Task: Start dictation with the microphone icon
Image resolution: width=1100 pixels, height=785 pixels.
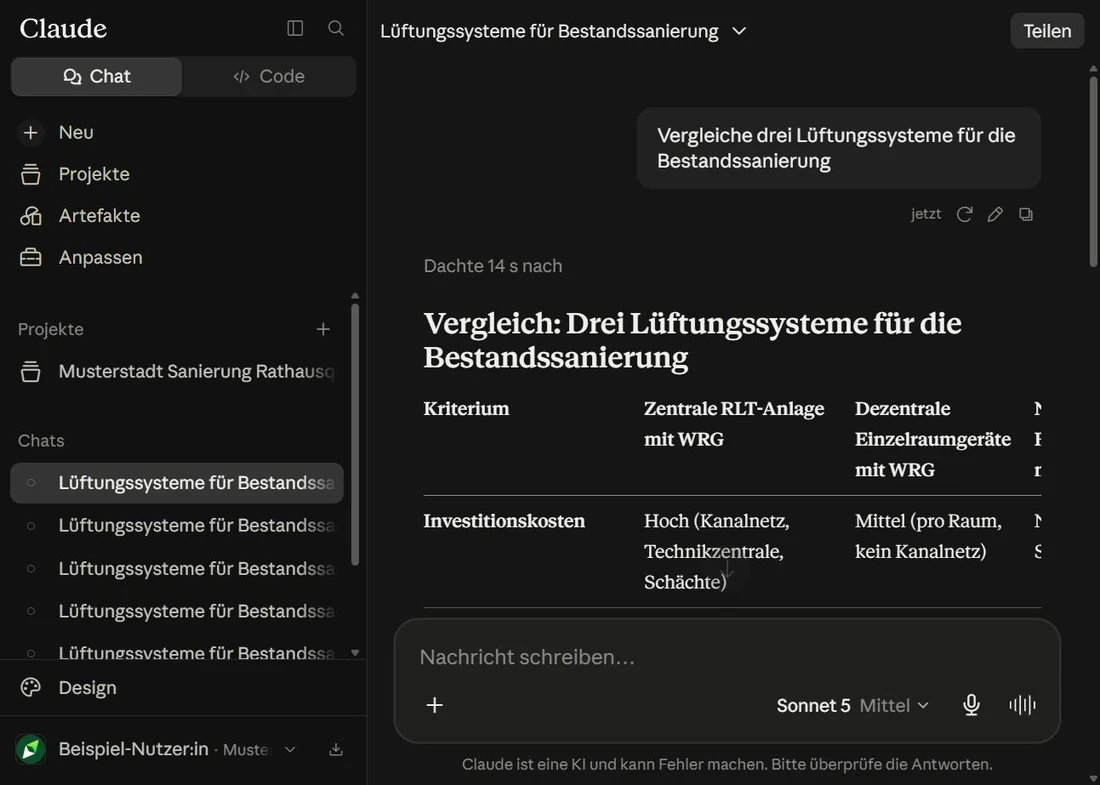Action: pos(971,705)
